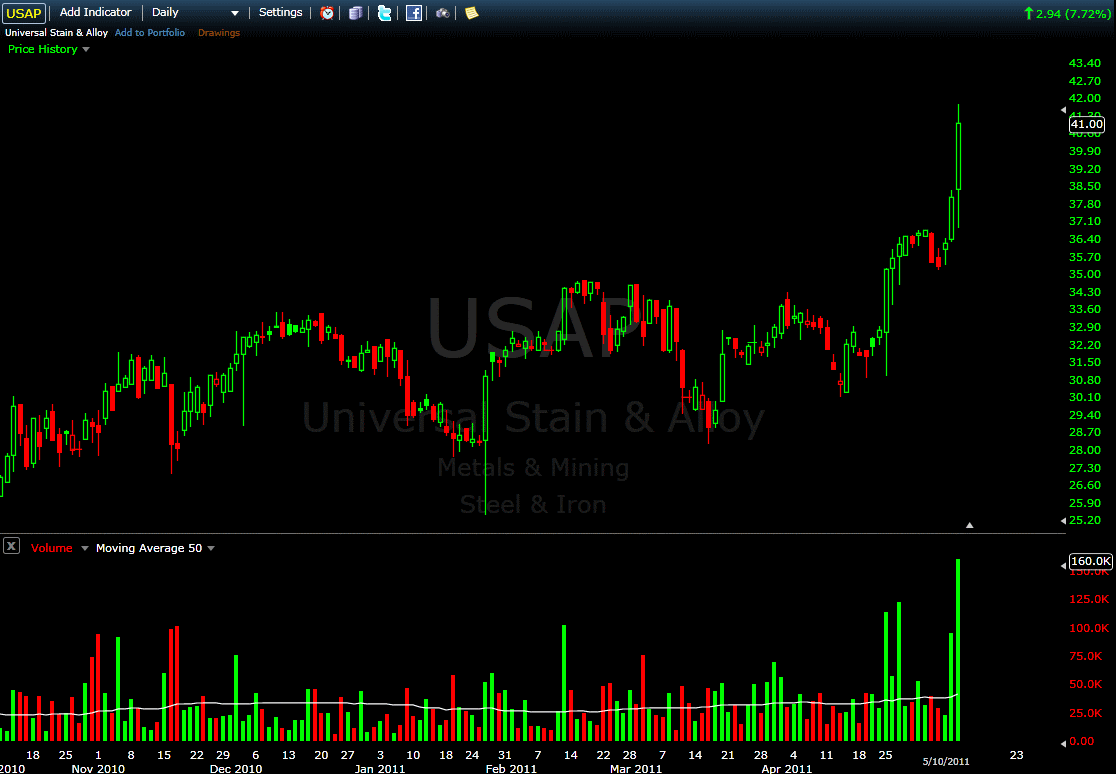Close the Volume pane with X button

11,546
